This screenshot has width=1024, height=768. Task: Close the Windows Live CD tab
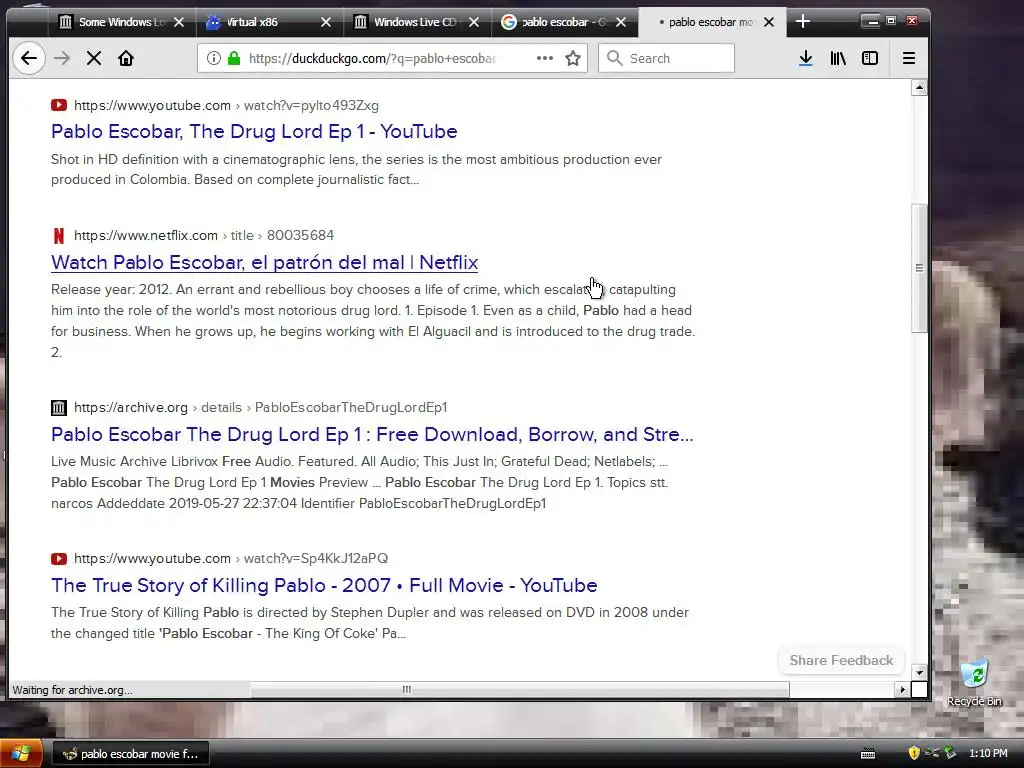coord(474,22)
